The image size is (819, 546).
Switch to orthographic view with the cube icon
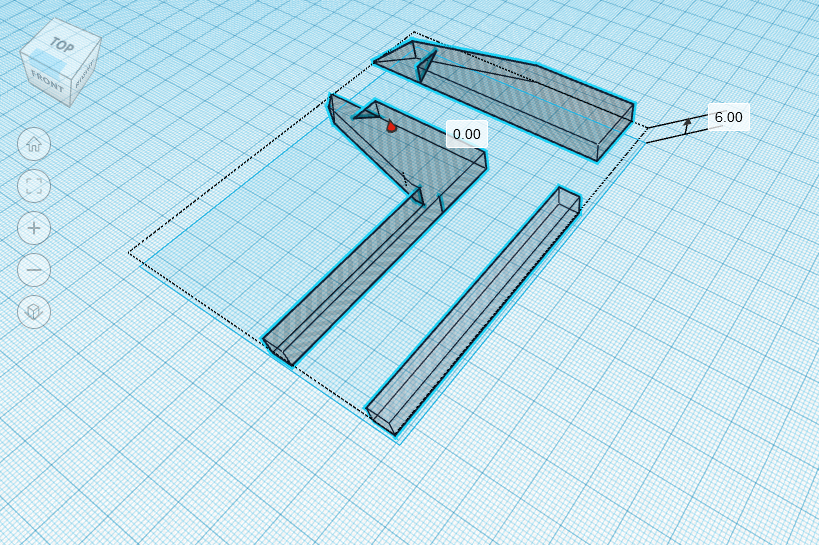34,312
